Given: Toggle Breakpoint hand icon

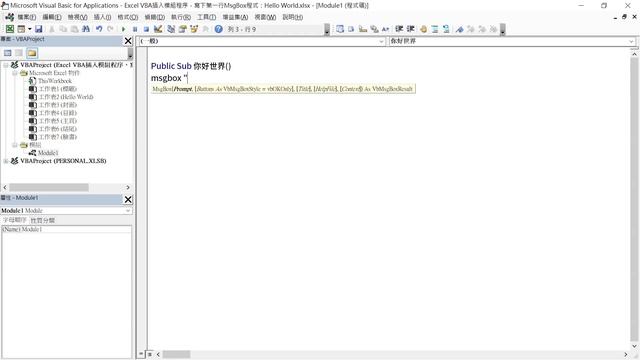Looking at the screenshot, I should point(423,29).
